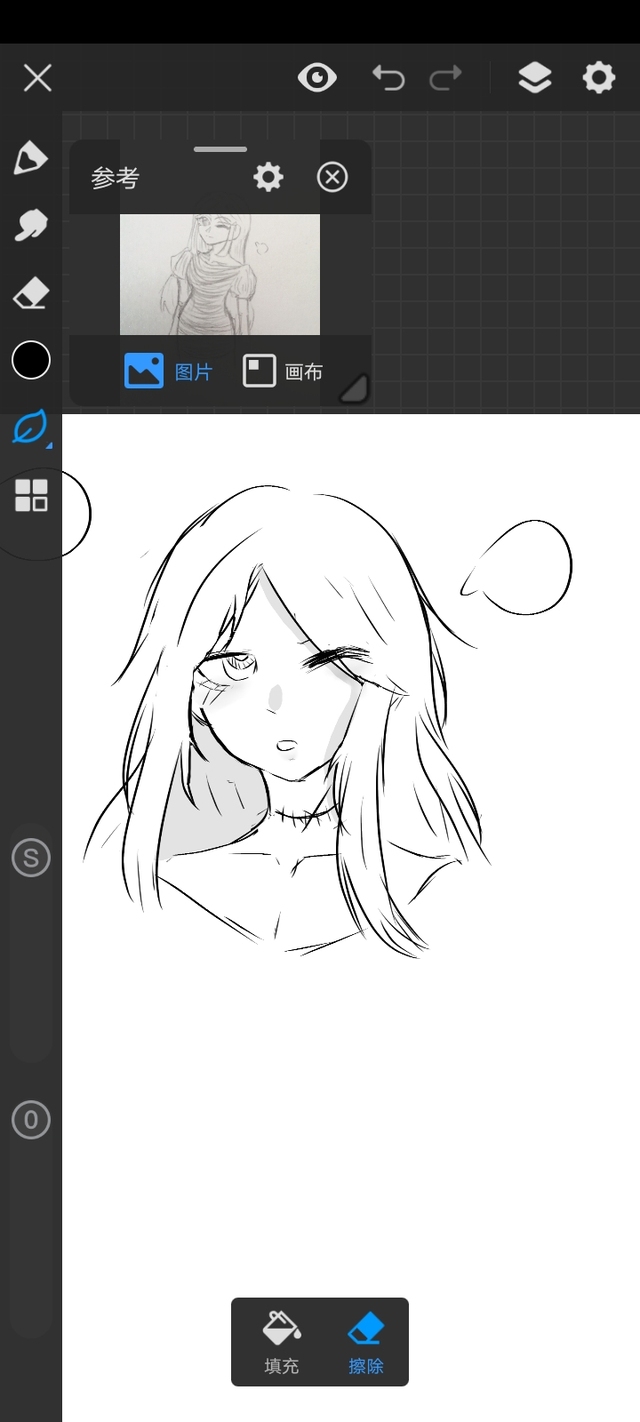This screenshot has width=640, height=1422.
Task: Open reference panel settings gear
Action: (268, 178)
